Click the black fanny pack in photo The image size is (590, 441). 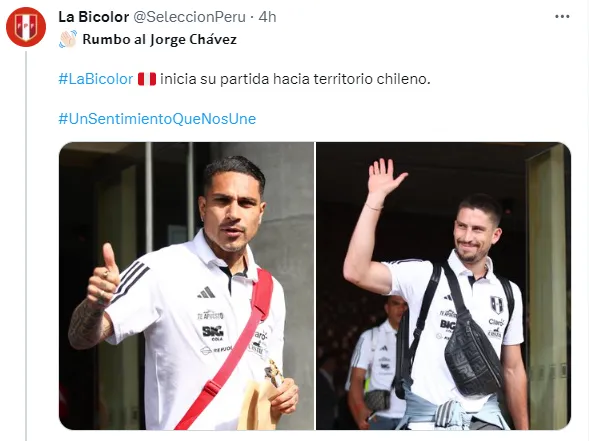click(472, 356)
